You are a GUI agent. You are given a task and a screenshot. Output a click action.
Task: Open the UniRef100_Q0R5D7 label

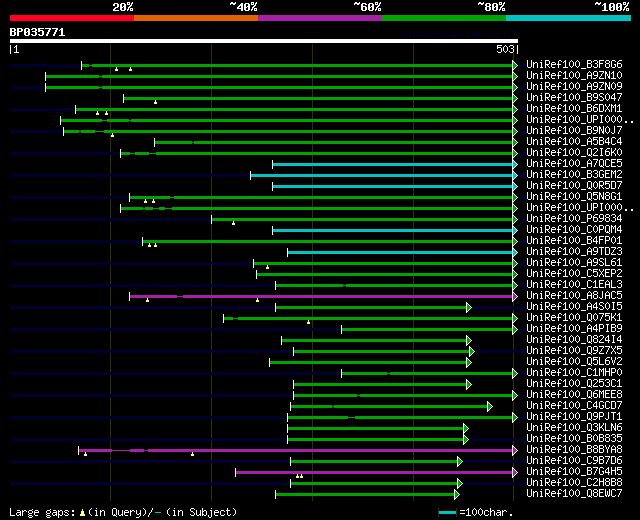coord(574,186)
